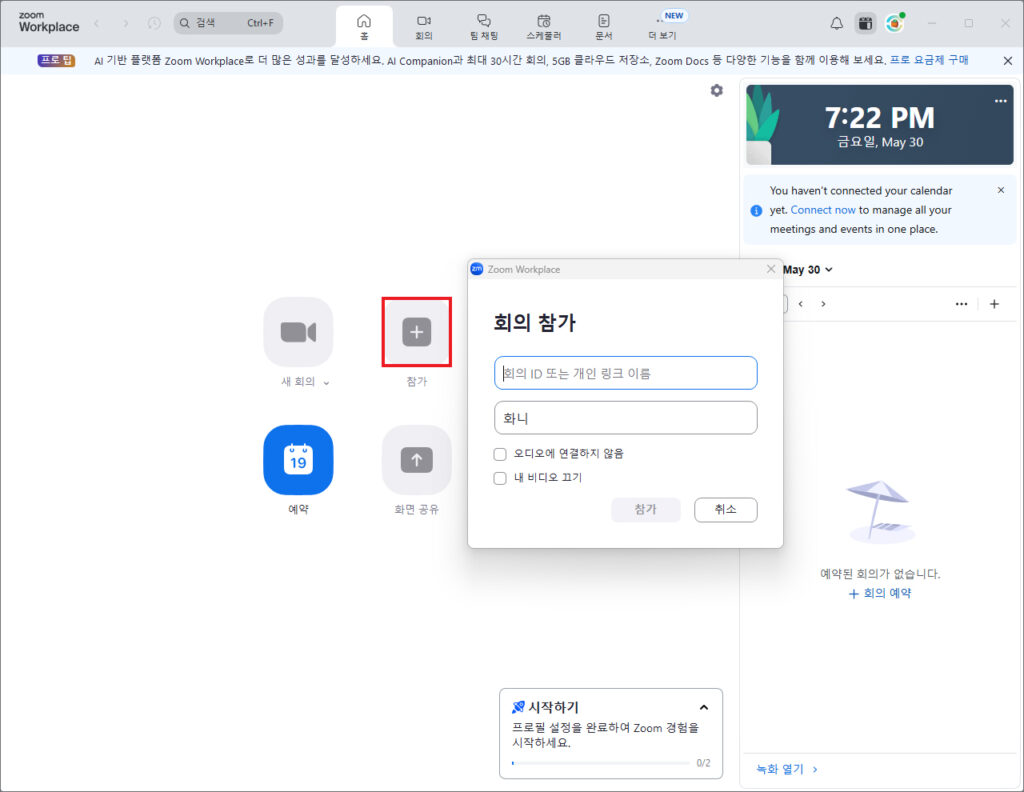Expand the May 30 date dropdown
This screenshot has height=792, width=1024.
click(808, 270)
